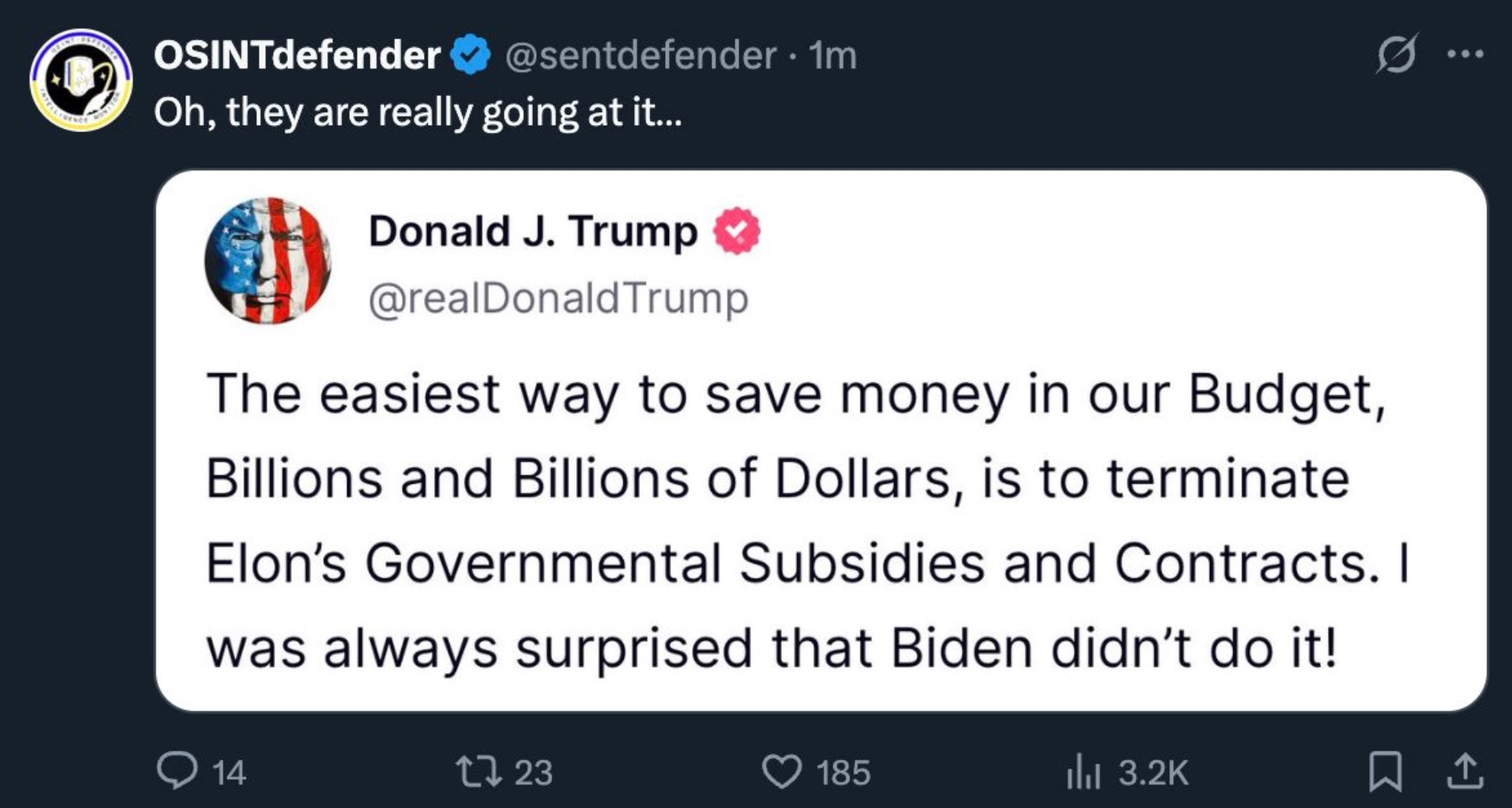Click the reply speech bubble icon
Screen dimensions: 1512x808
click(x=177, y=771)
